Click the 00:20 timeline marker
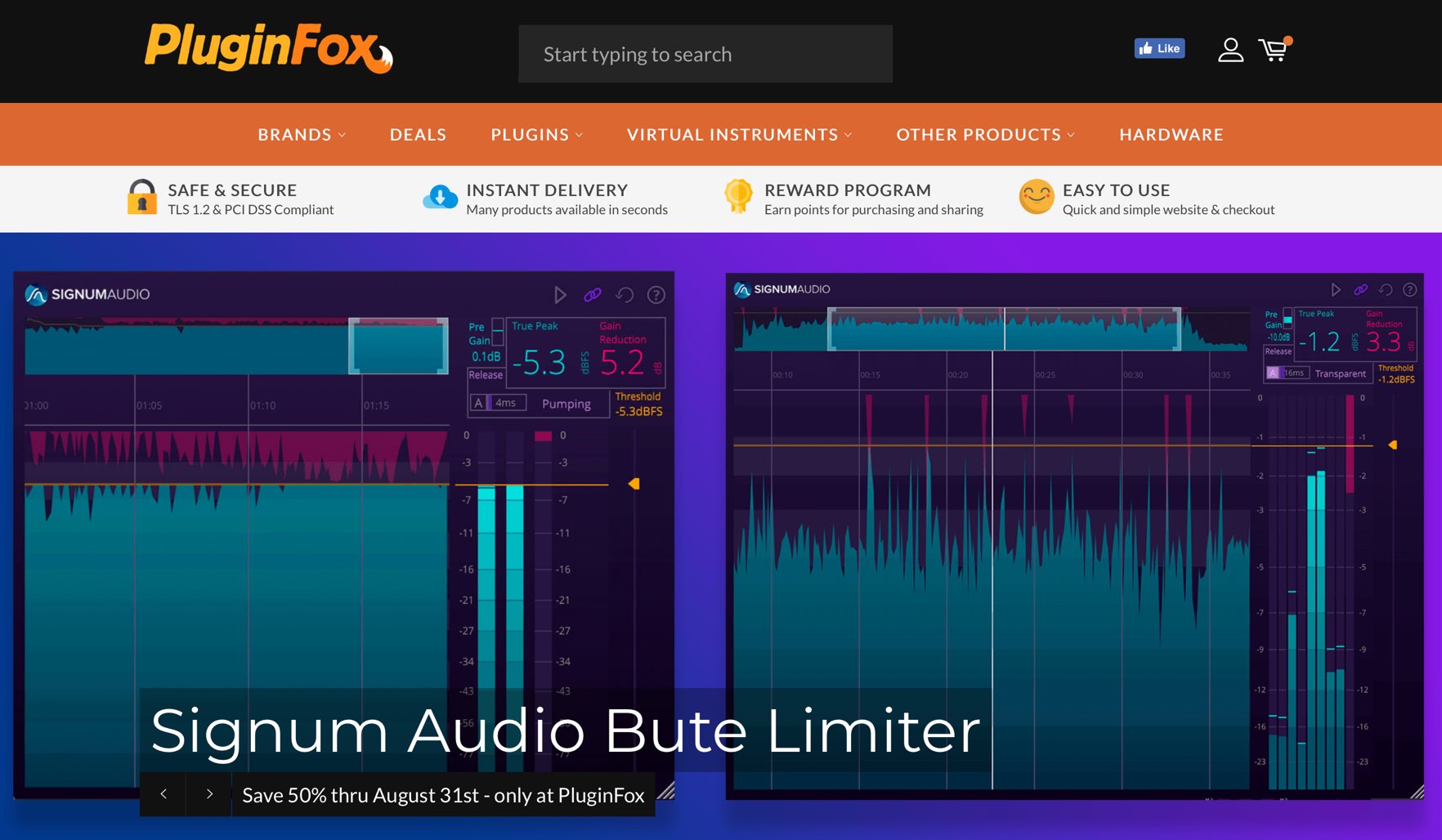 [x=958, y=375]
